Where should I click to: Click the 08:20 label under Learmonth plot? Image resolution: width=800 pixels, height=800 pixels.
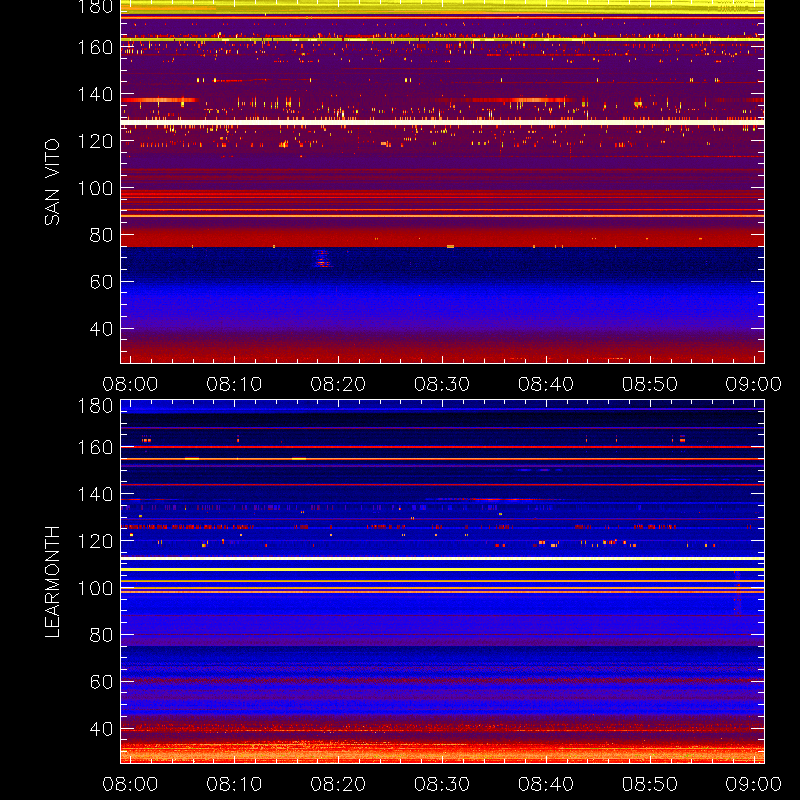coord(338,784)
